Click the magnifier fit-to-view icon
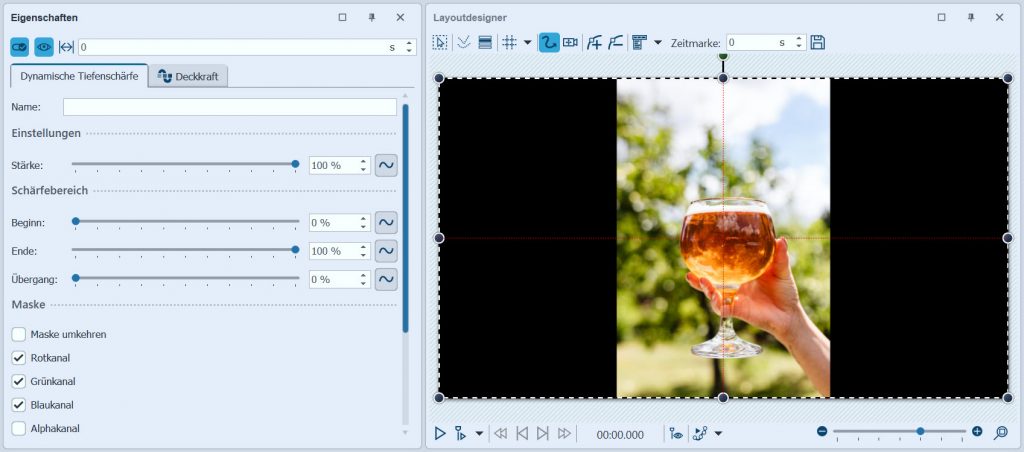The width and height of the screenshot is (1024, 452). [1000, 432]
